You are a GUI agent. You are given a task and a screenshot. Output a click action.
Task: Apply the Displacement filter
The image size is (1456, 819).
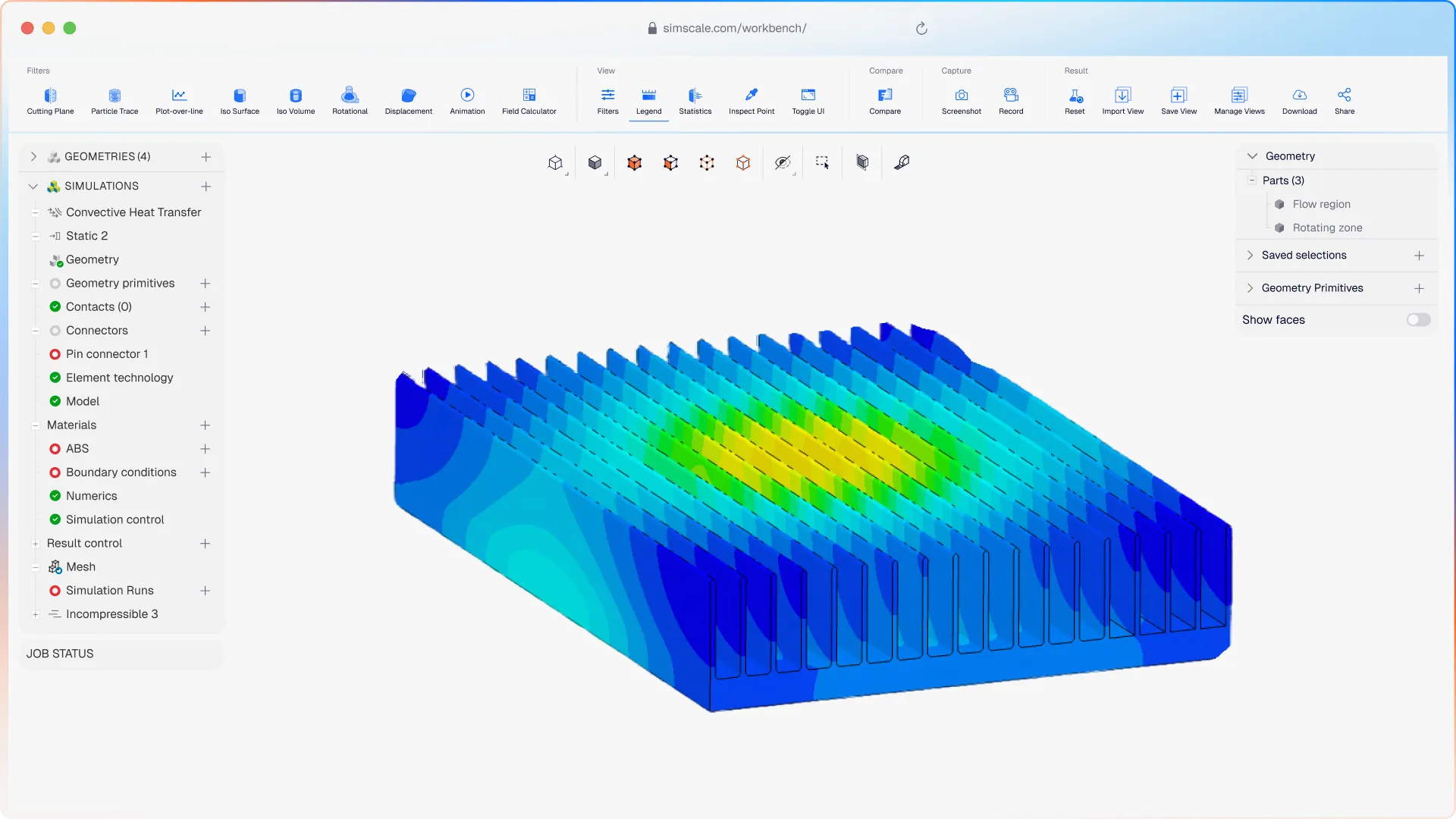tap(409, 101)
